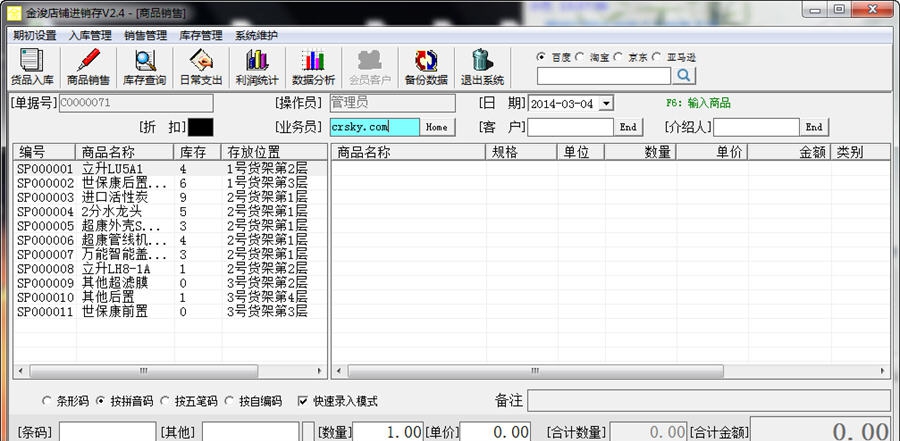The image size is (900, 441).
Task: Click the 存放位置 column header
Action: (x=274, y=152)
